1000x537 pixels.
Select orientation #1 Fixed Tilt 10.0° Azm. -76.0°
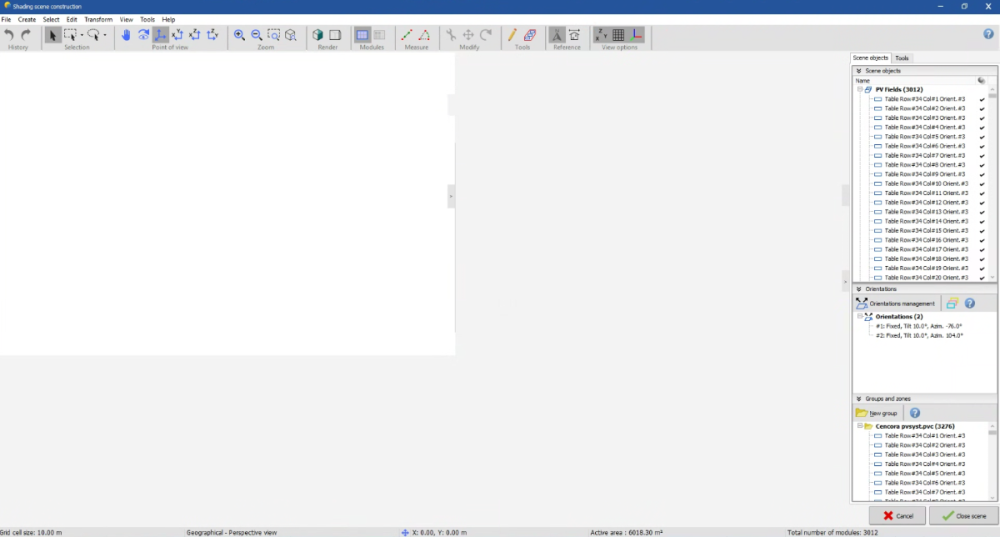click(918, 326)
